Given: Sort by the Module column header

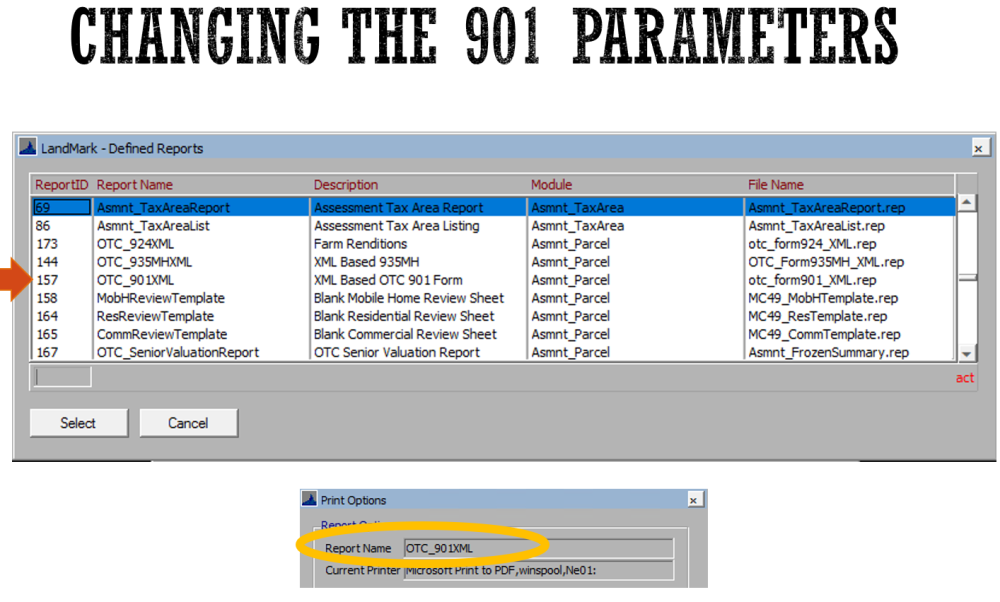Looking at the screenshot, I should (x=550, y=185).
